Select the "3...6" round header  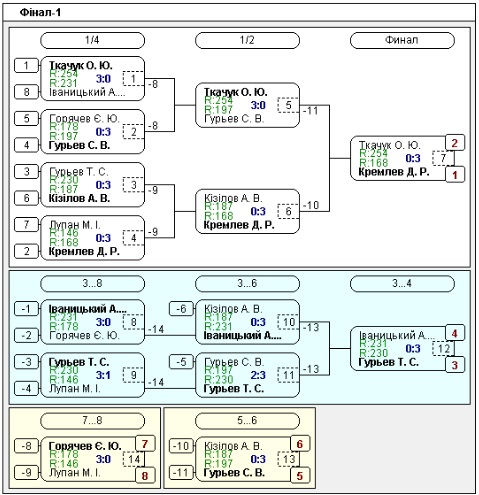[247, 284]
